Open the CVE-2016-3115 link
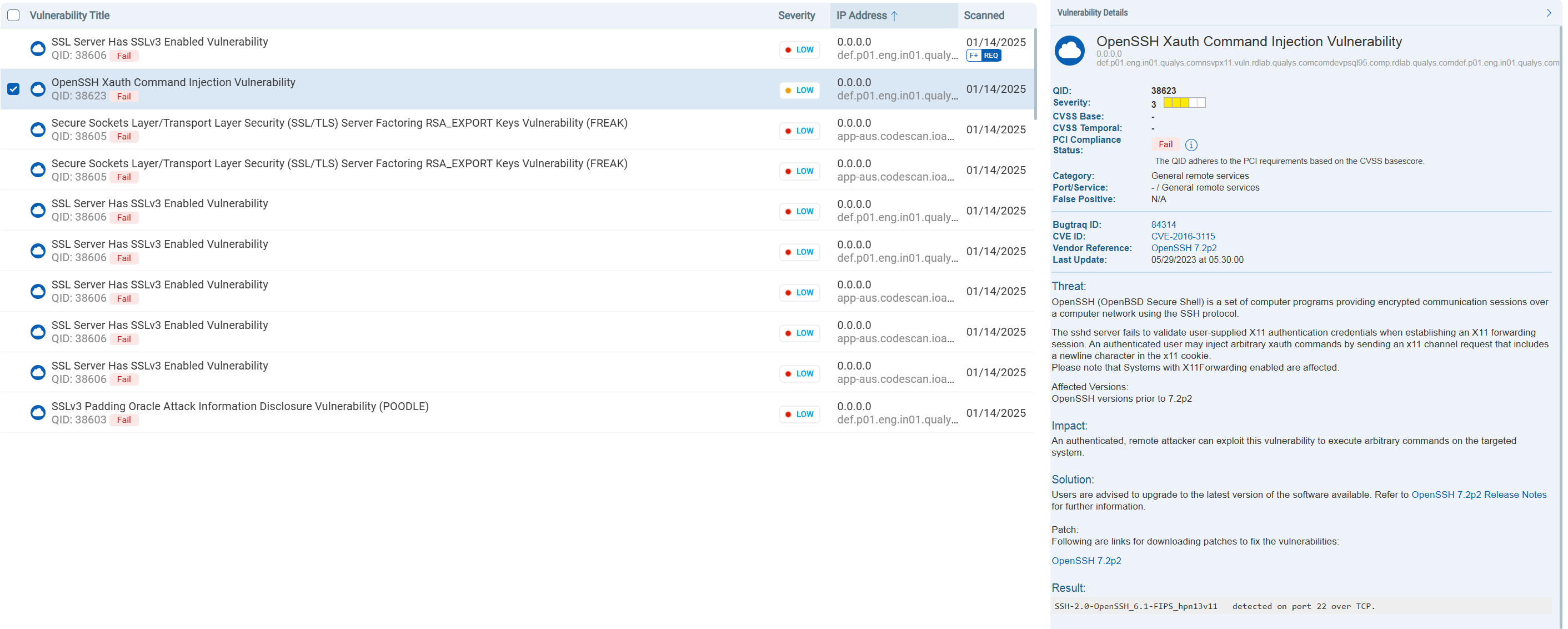Screen dimensions: 1568x629 click(1183, 236)
